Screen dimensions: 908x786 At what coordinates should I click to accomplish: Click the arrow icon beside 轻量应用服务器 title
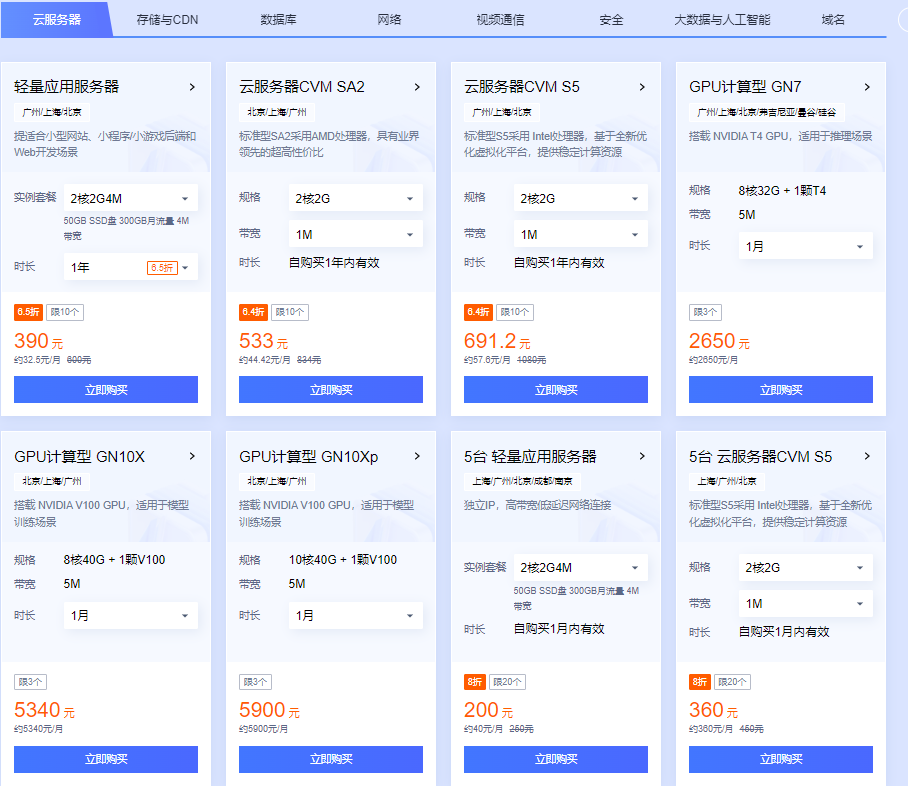pos(192,87)
